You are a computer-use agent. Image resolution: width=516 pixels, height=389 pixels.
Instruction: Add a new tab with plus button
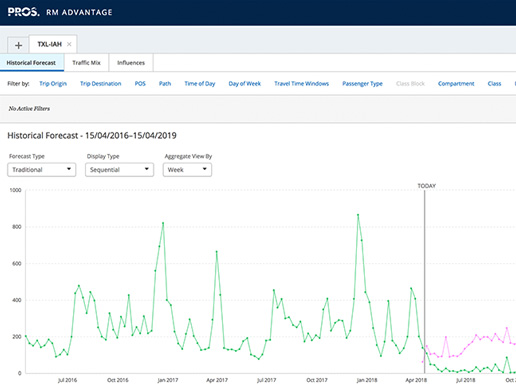point(18,45)
